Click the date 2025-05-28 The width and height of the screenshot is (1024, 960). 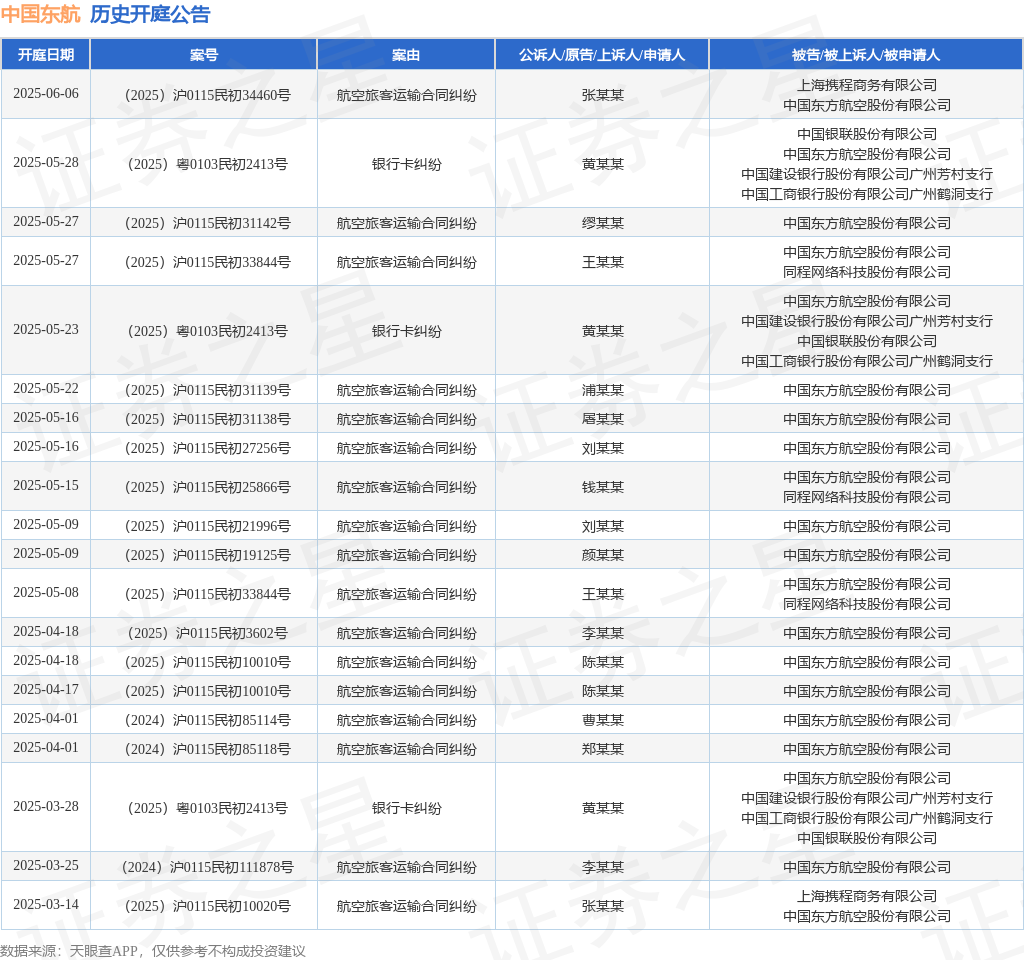[x=46, y=163]
